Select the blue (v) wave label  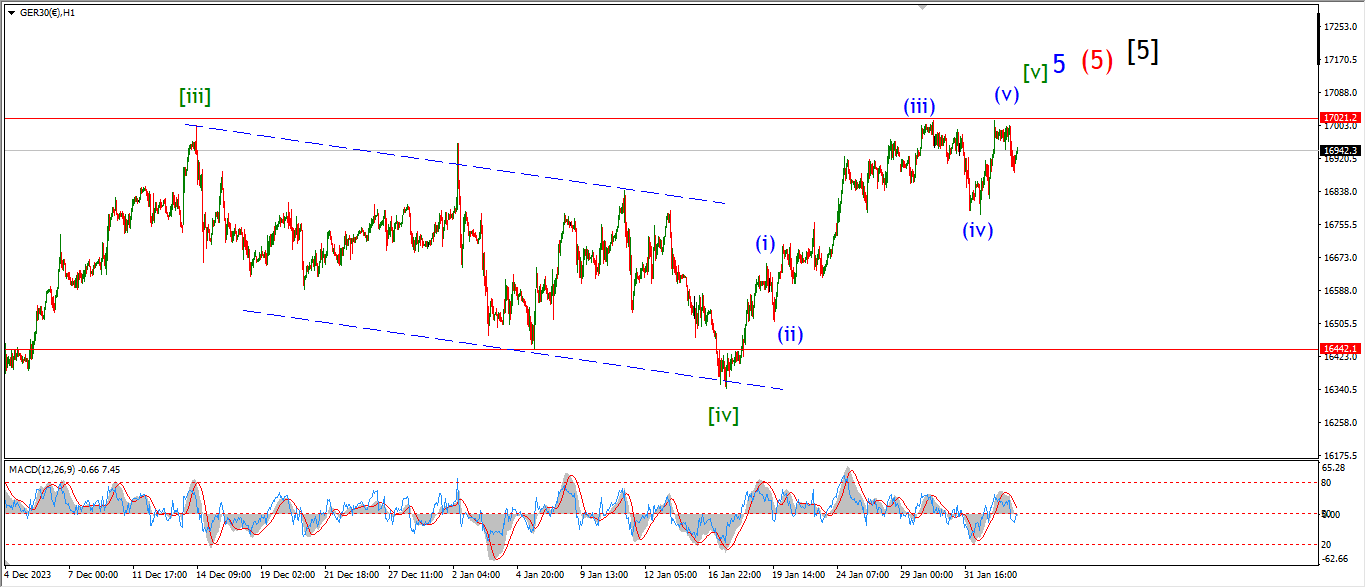1006,95
